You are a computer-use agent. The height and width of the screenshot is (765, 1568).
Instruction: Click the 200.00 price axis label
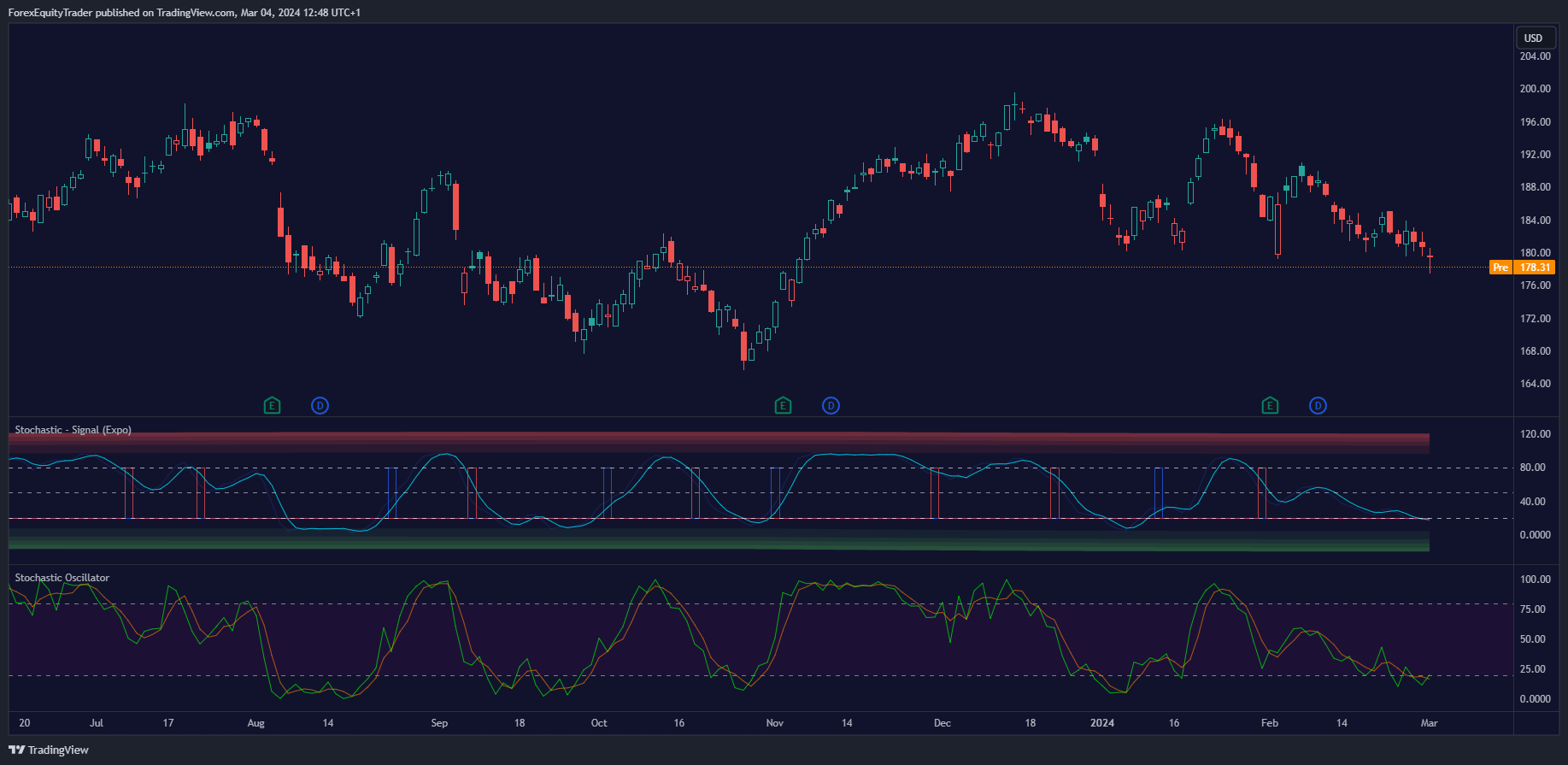pos(1535,89)
